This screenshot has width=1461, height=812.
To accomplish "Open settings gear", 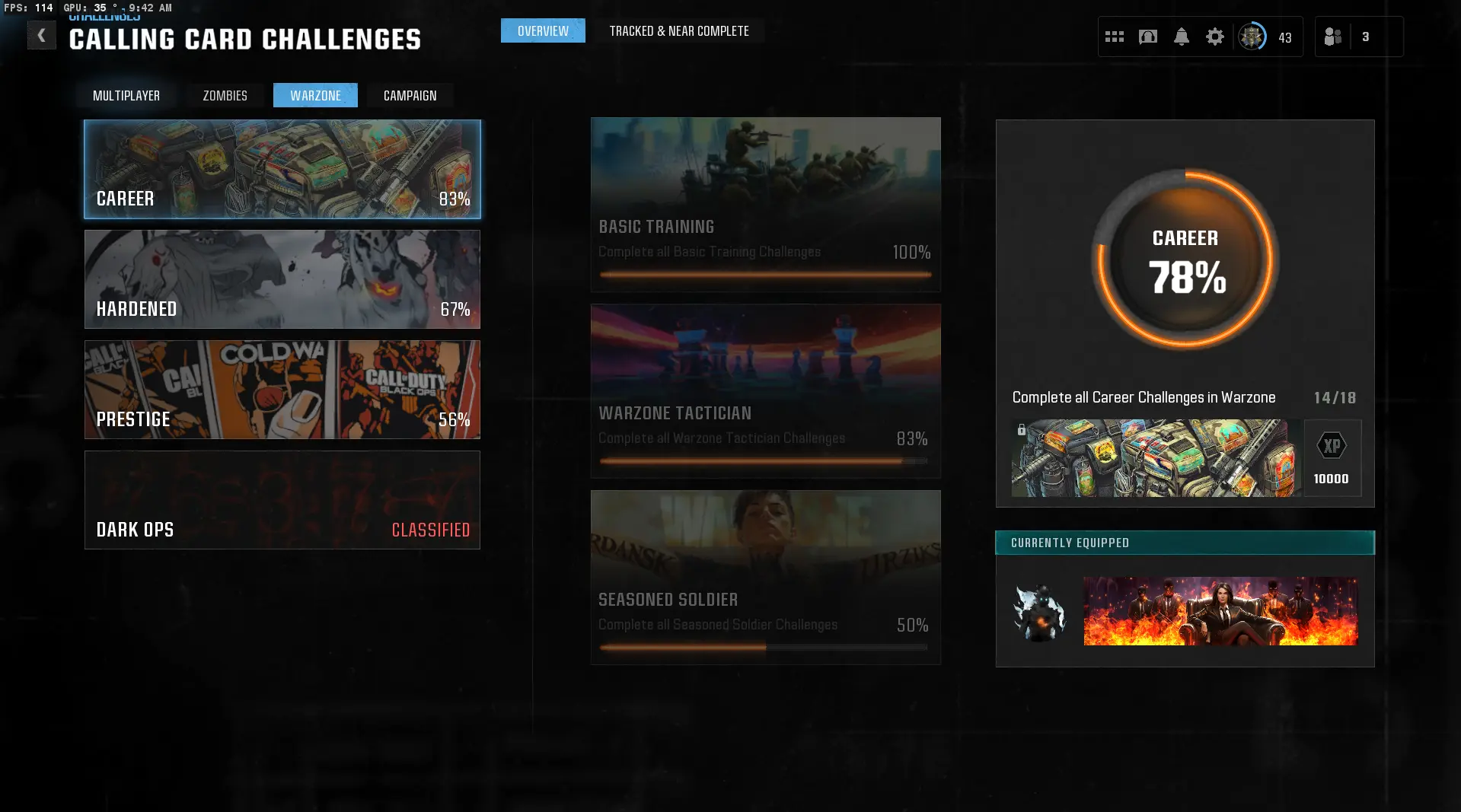I will tap(1215, 37).
